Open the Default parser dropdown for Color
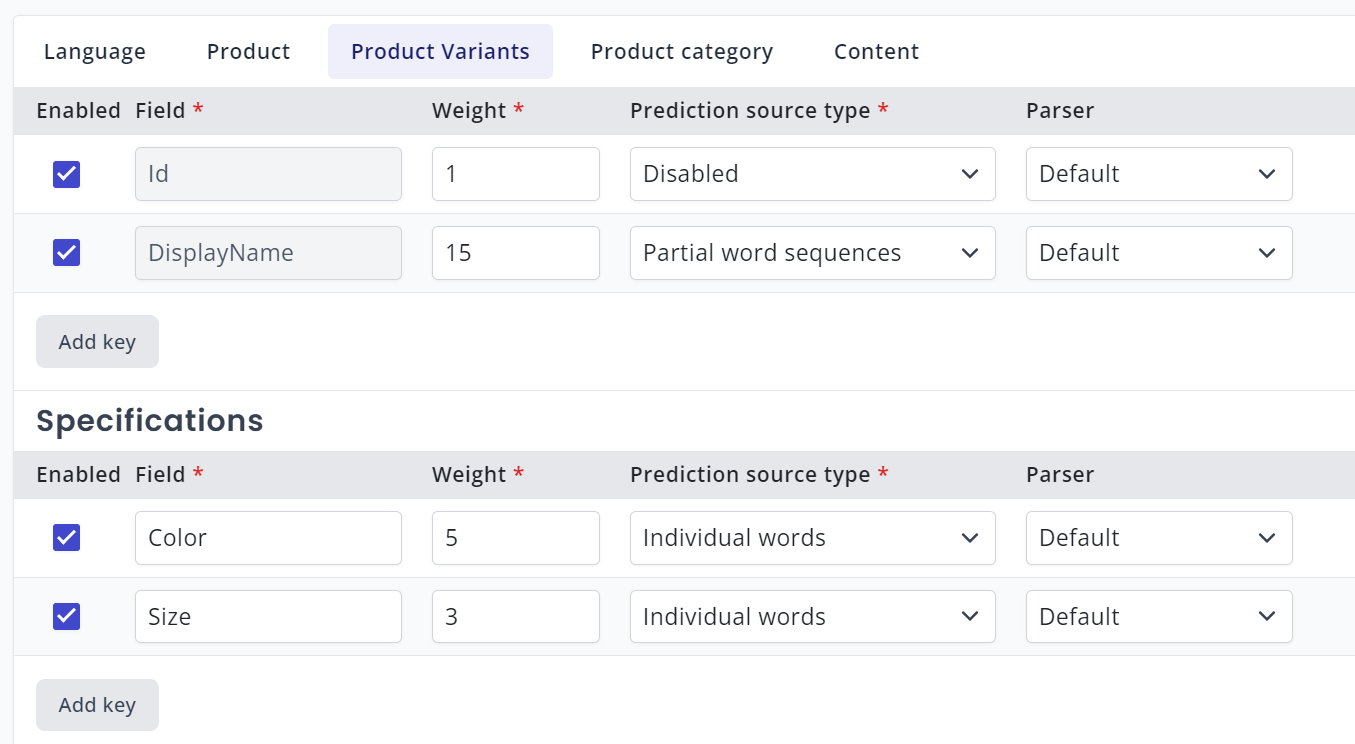 tap(1158, 537)
